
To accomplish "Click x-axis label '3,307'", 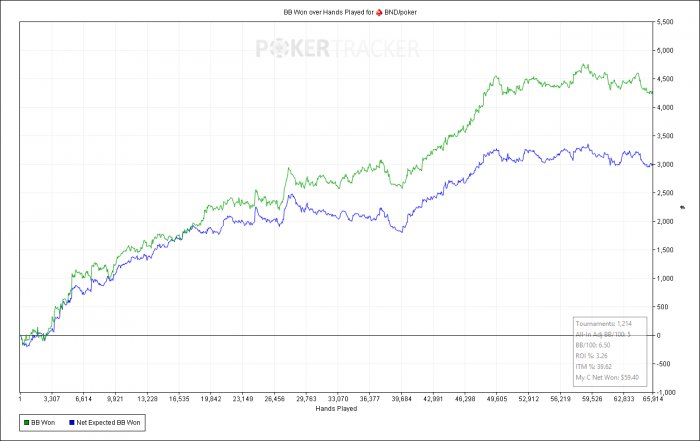I will click(52, 398).
